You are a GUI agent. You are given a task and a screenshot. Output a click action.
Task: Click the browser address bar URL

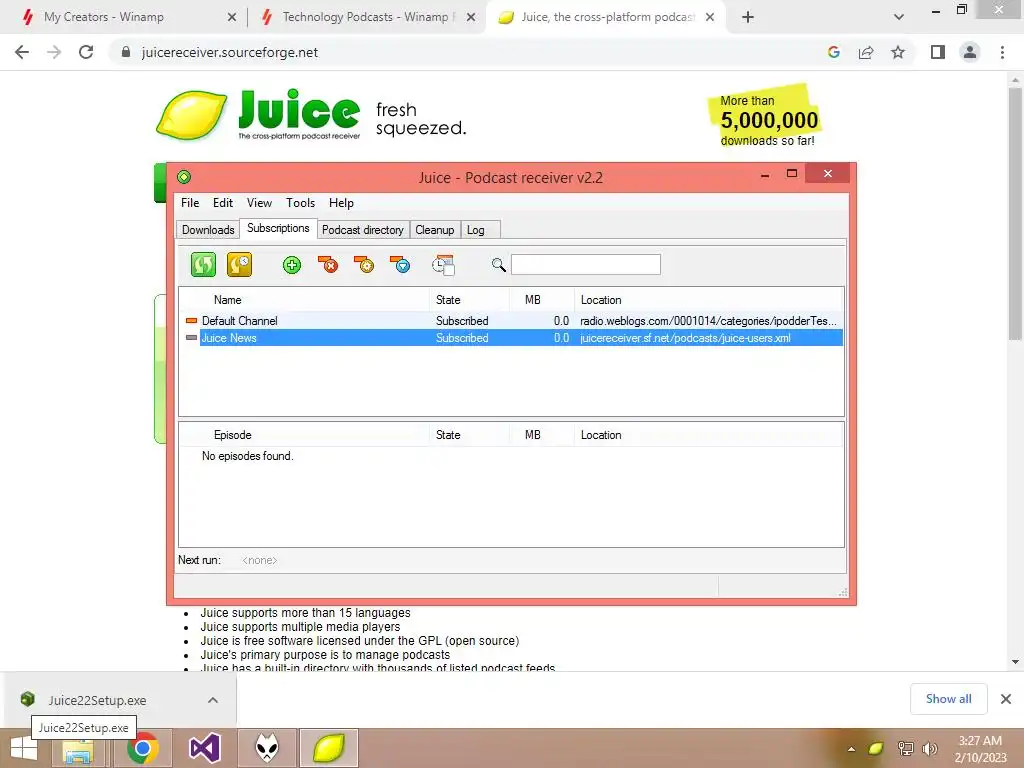pos(230,52)
